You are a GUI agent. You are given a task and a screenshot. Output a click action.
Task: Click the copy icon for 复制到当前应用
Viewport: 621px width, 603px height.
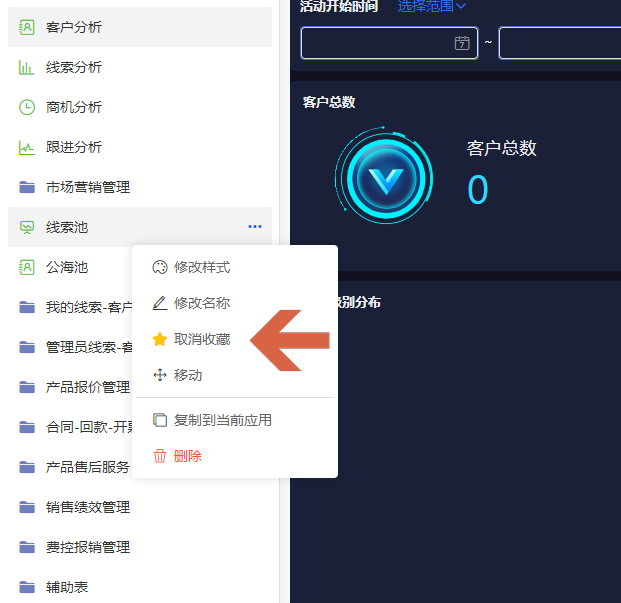point(160,420)
